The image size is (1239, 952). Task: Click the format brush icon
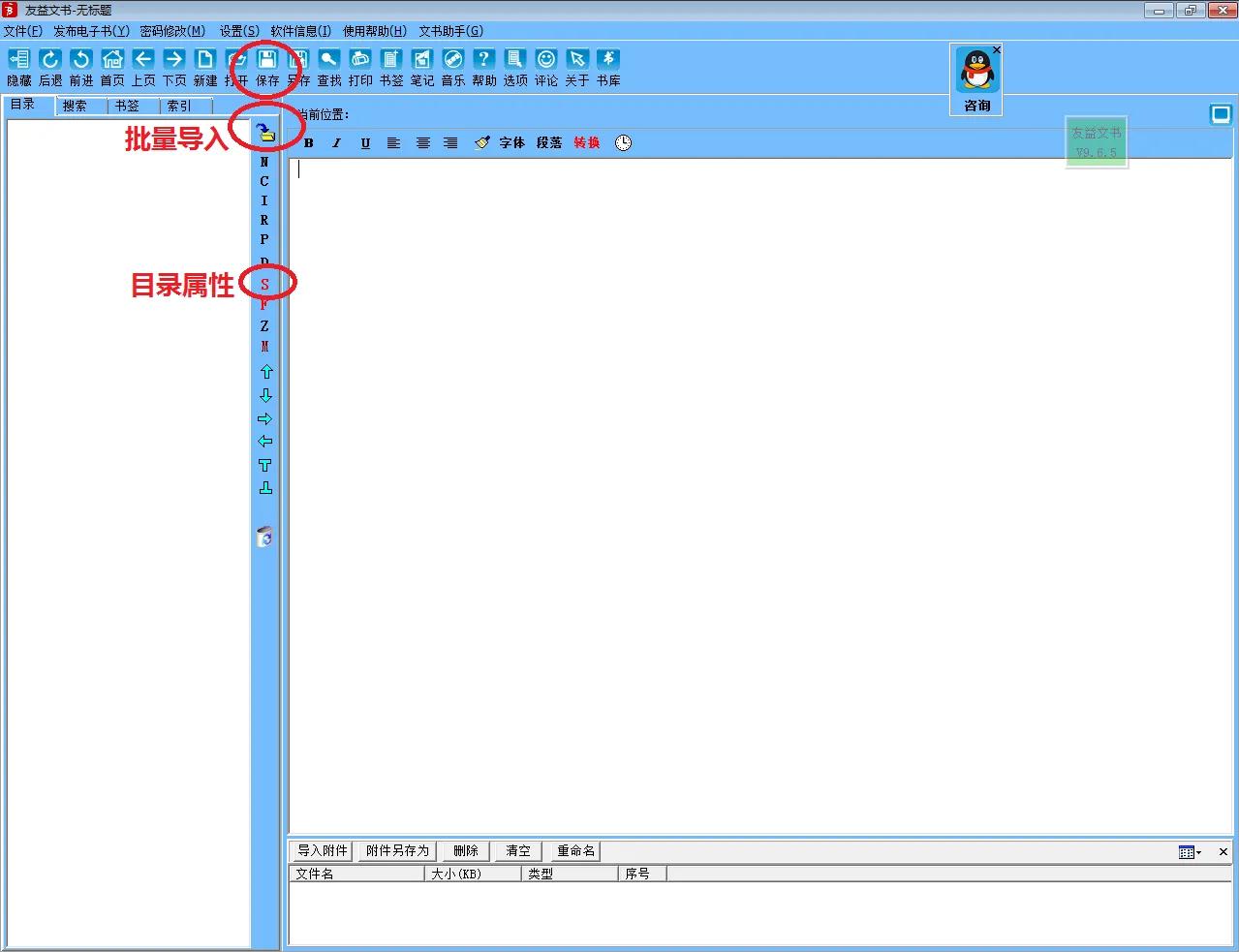coord(481,142)
